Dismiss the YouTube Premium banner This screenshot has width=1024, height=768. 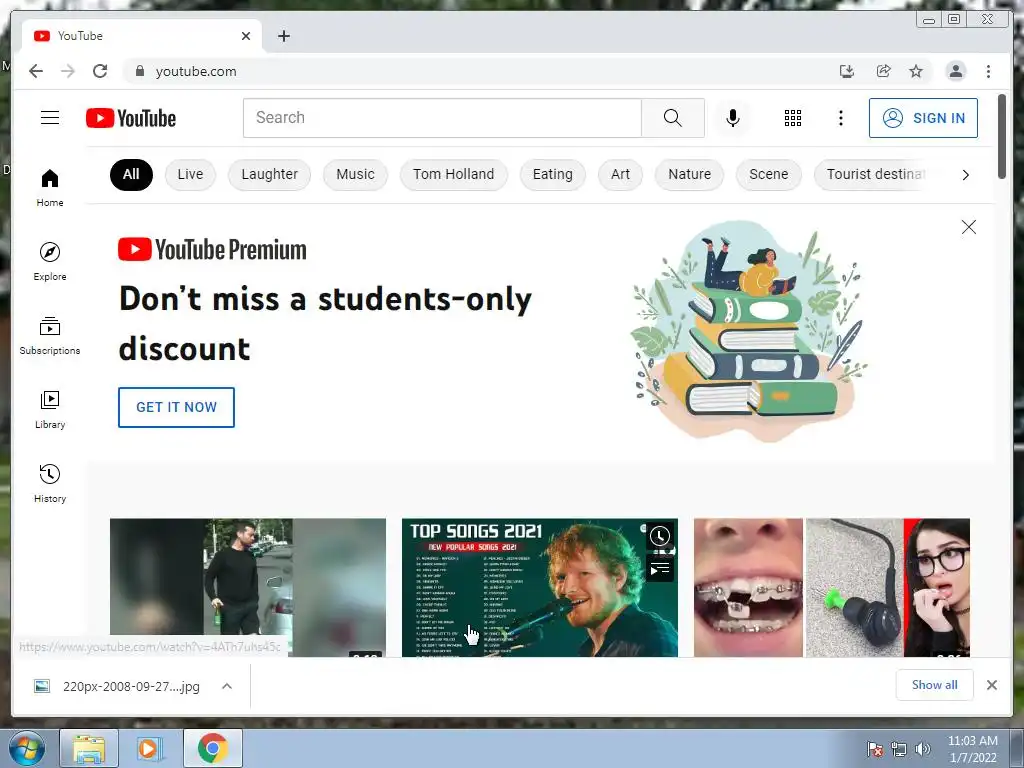[x=968, y=227]
